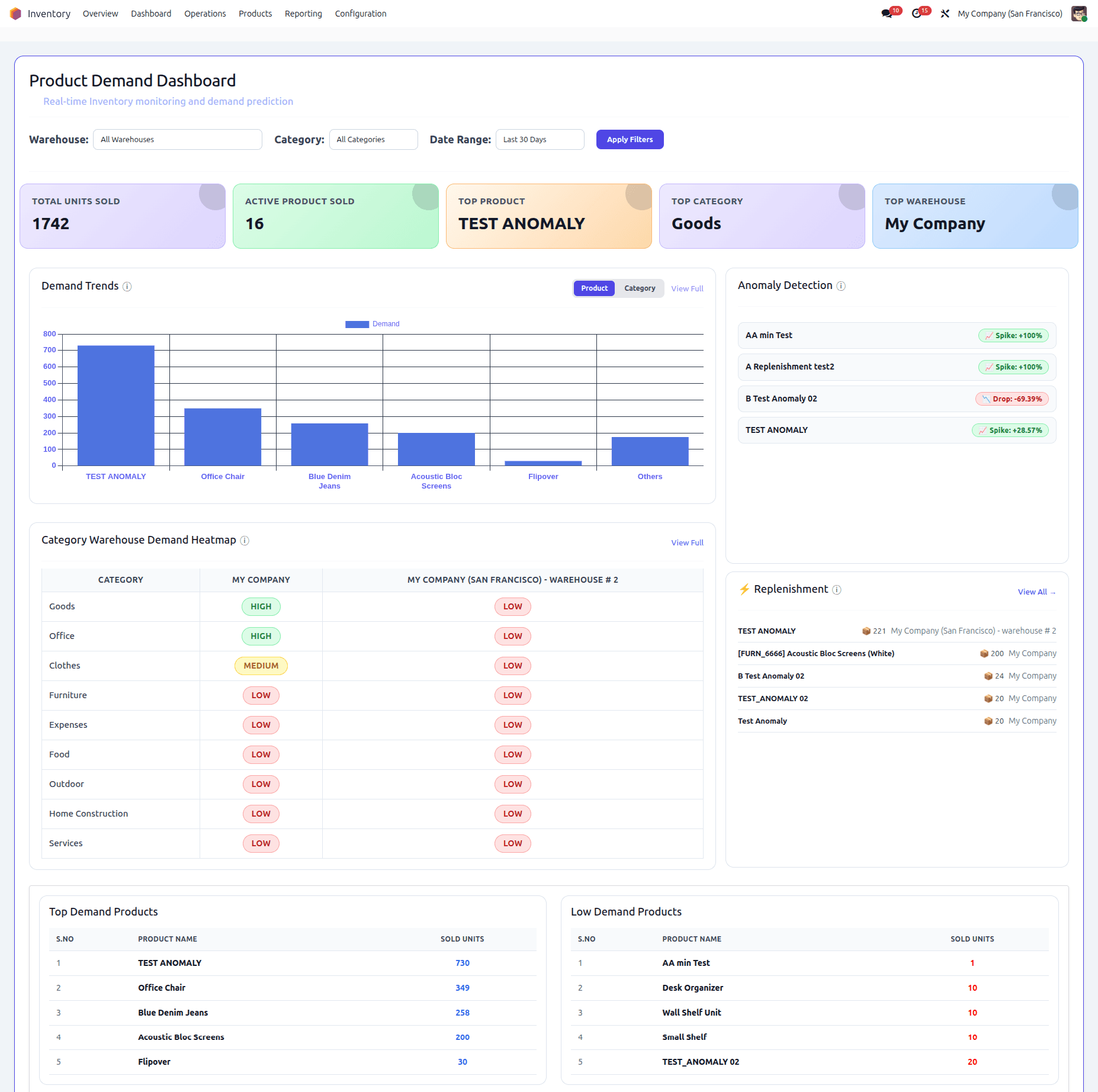Click the Replenishment lightning bolt icon
The width and height of the screenshot is (1098, 1092).
(x=744, y=589)
